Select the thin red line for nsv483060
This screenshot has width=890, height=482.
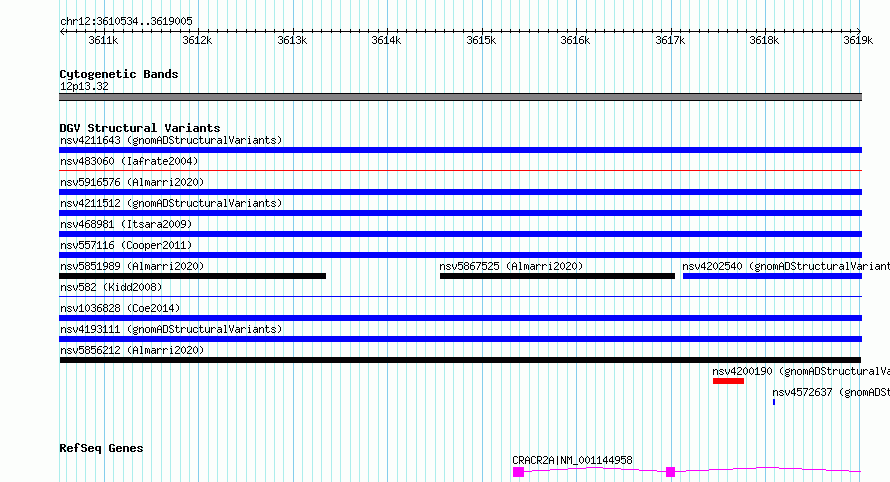(x=460, y=170)
